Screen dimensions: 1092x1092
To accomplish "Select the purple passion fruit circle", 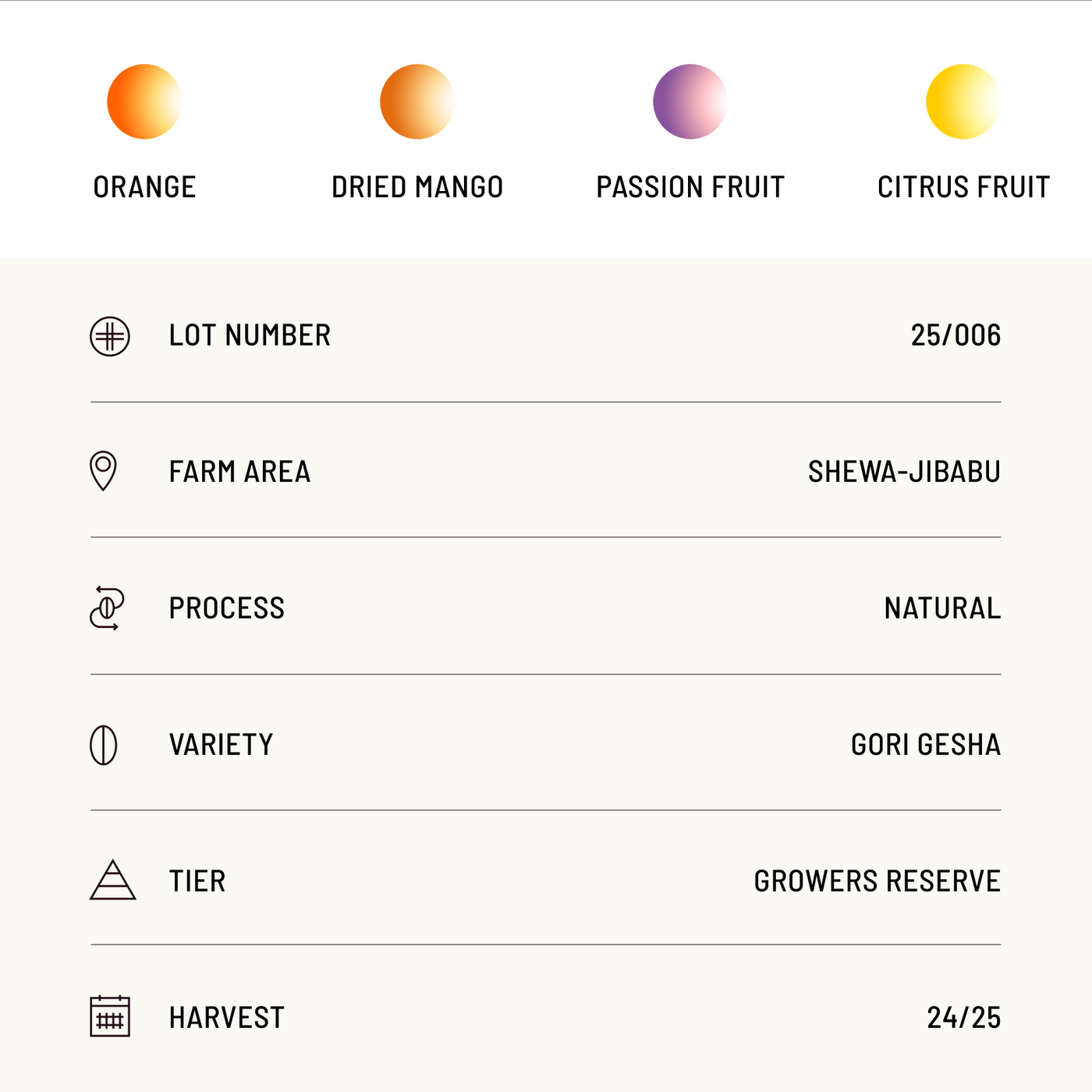I will coord(690,101).
